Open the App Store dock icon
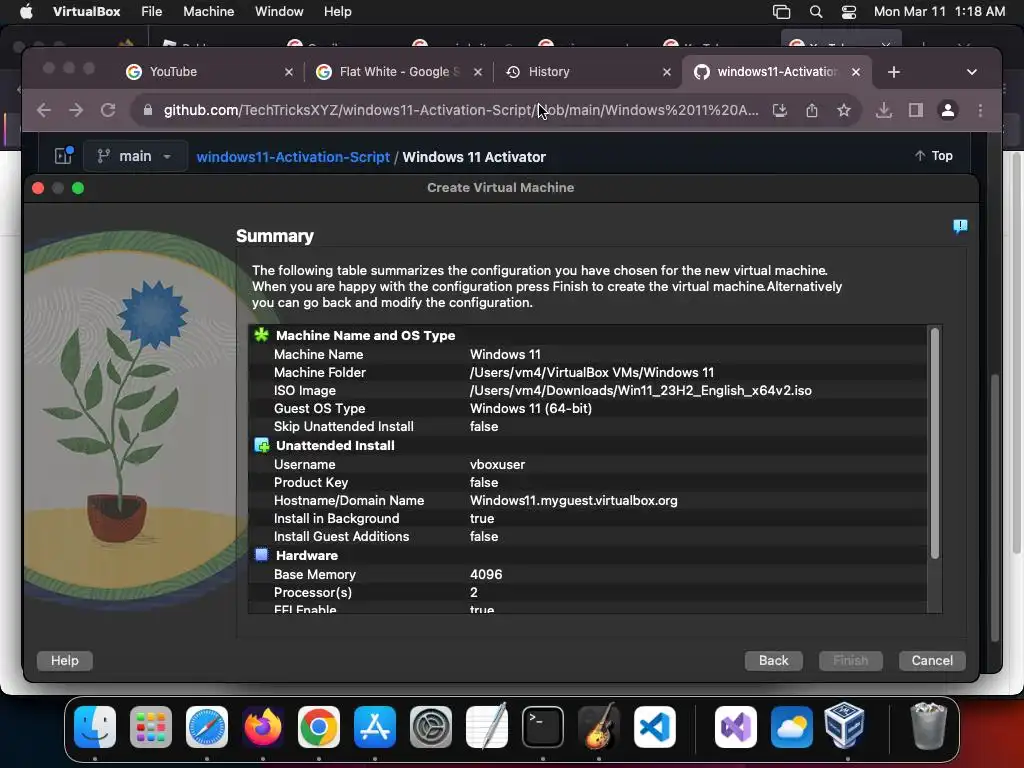 pos(375,727)
